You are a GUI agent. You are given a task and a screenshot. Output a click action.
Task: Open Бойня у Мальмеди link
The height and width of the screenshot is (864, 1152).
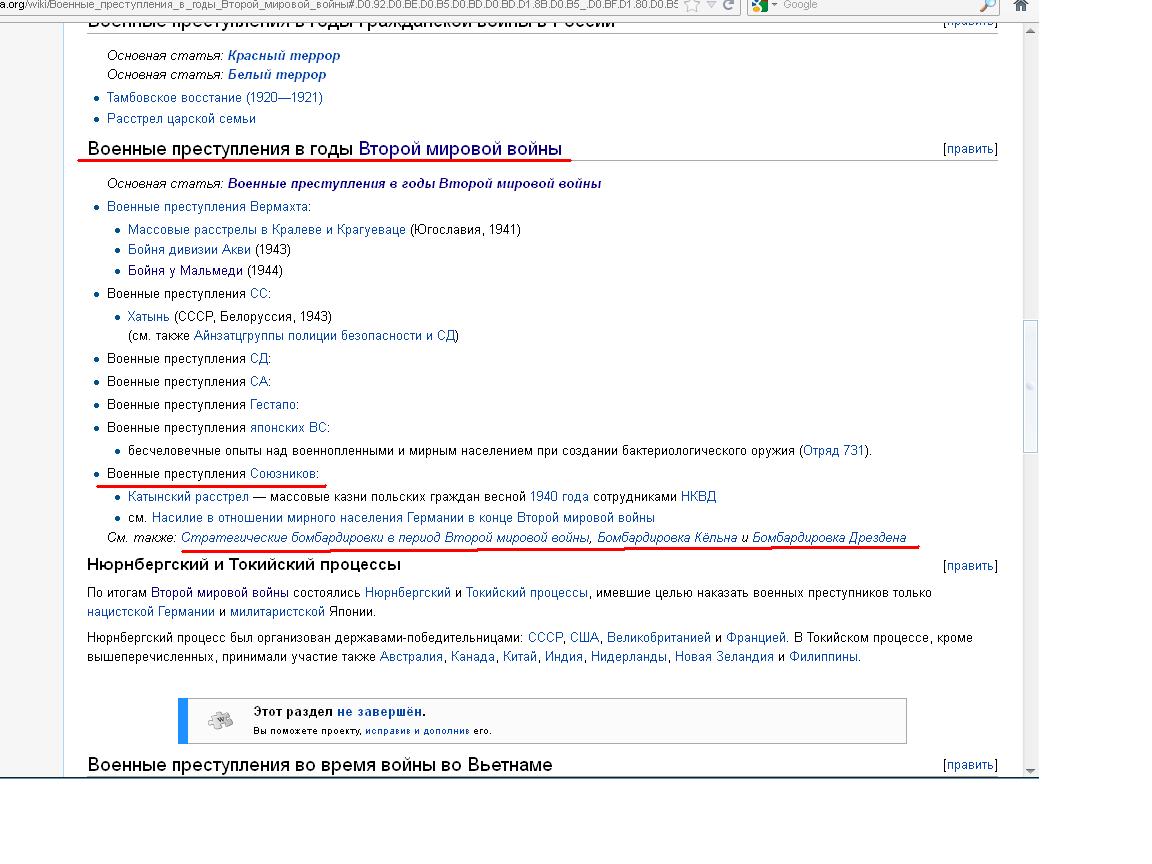coord(185,270)
